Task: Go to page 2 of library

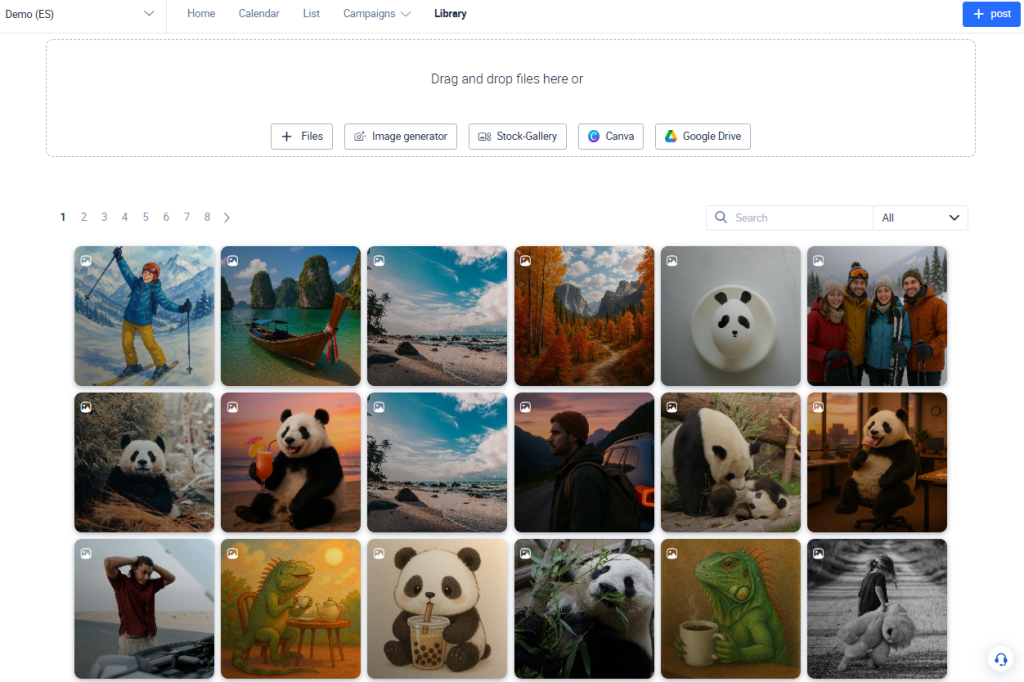Action: [x=84, y=217]
